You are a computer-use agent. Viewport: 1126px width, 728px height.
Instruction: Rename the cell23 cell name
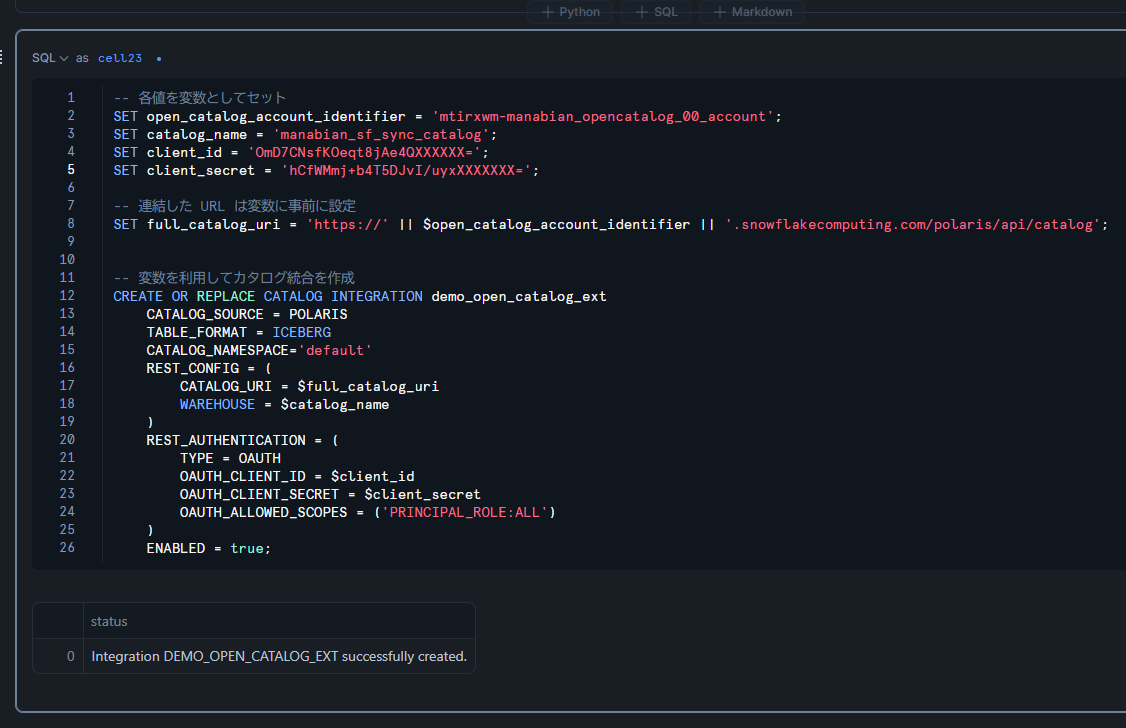120,58
